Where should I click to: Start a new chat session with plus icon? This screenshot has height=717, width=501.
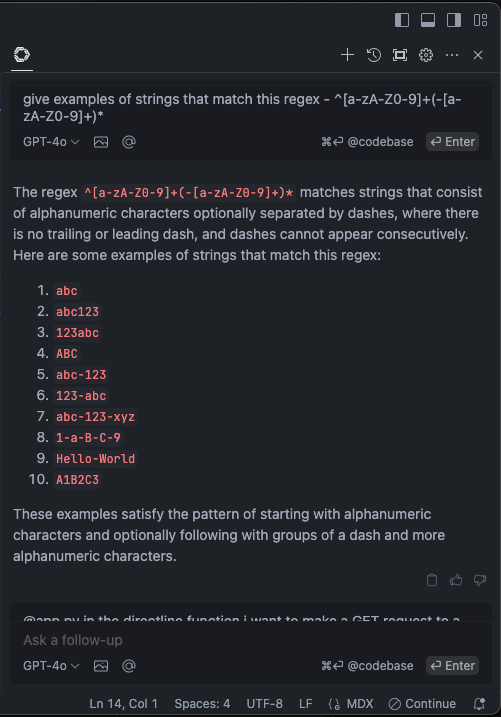347,55
